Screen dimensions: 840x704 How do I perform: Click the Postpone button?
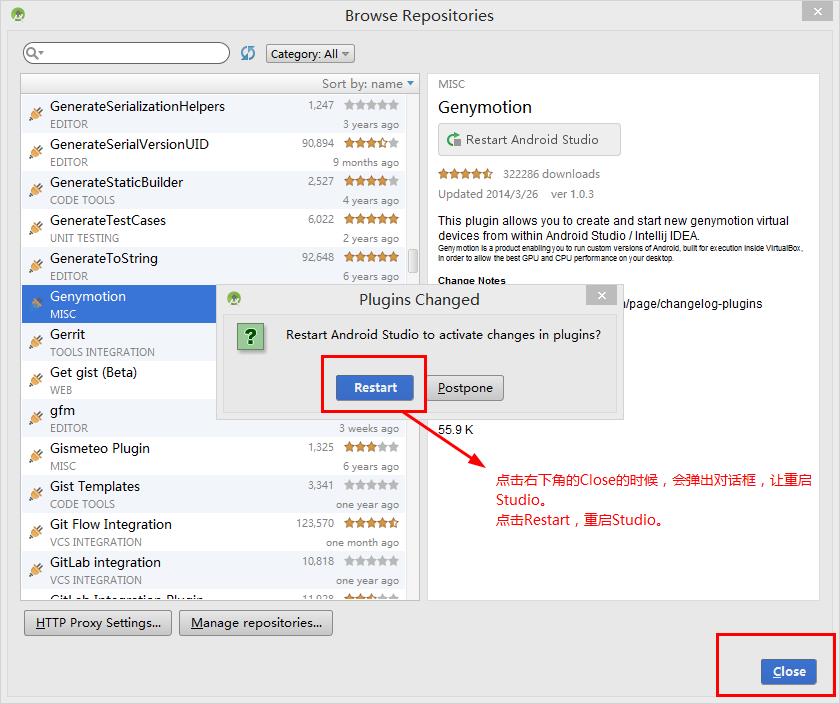click(465, 387)
